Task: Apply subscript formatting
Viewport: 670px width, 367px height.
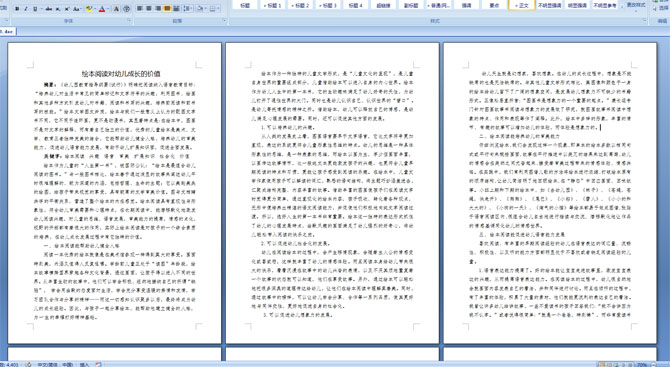Action: [x=58, y=9]
